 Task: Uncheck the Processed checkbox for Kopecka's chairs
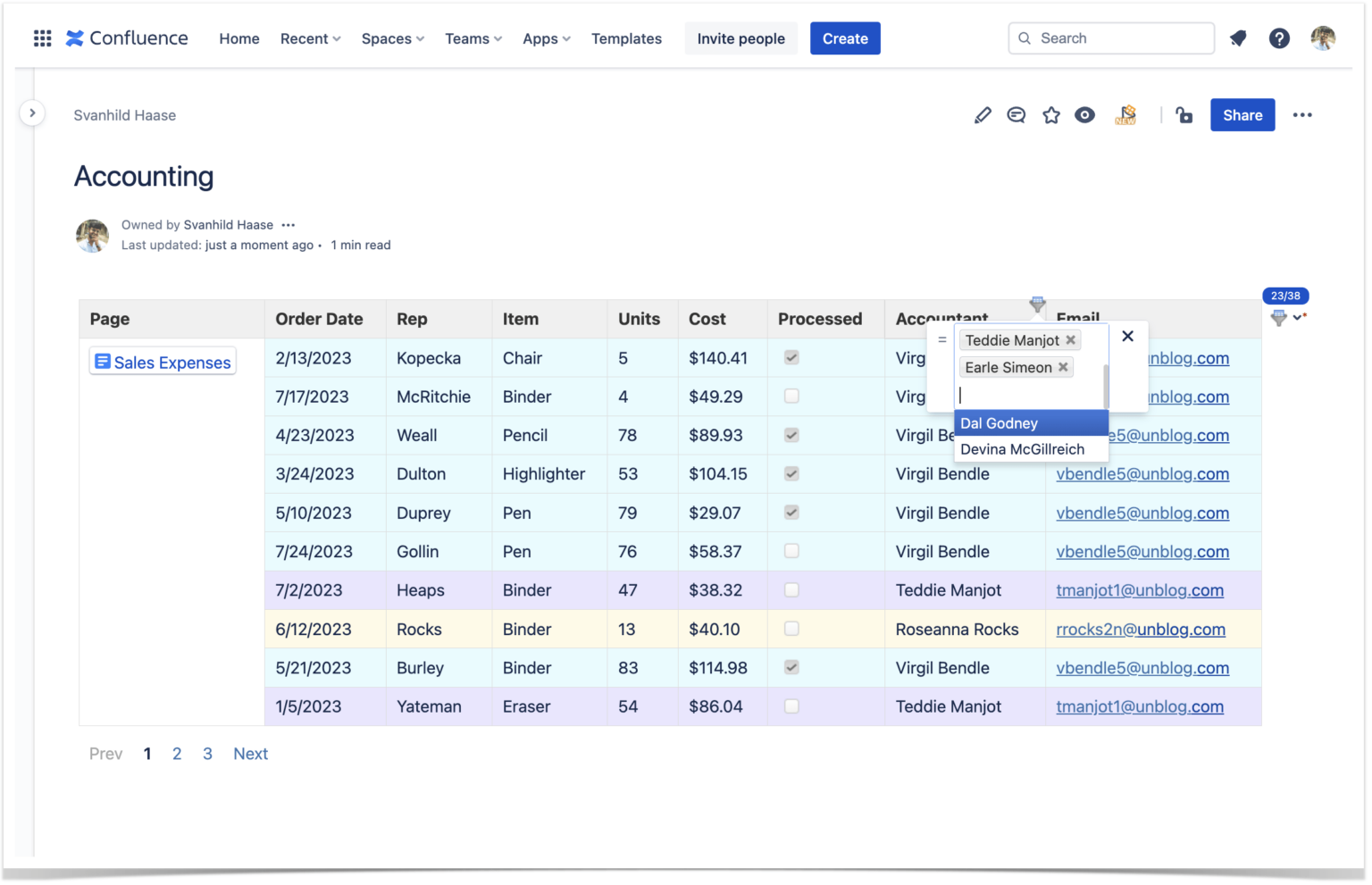point(791,357)
